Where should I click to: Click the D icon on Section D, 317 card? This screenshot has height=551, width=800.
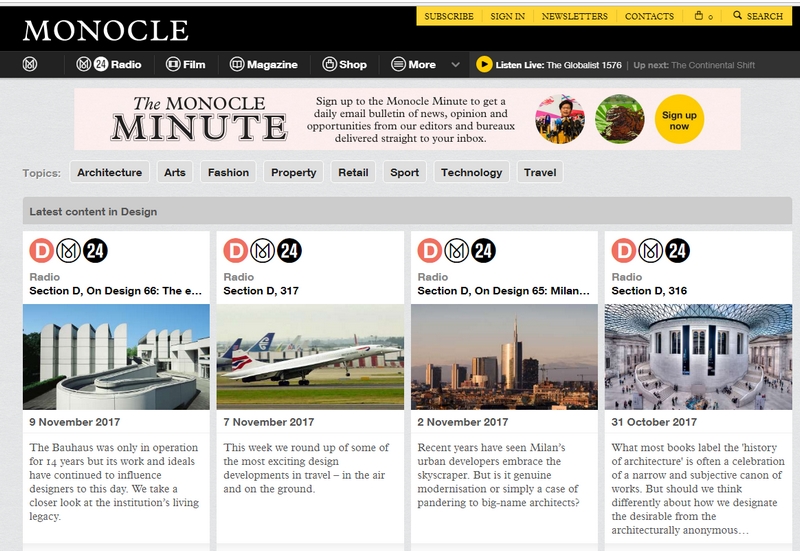click(236, 251)
